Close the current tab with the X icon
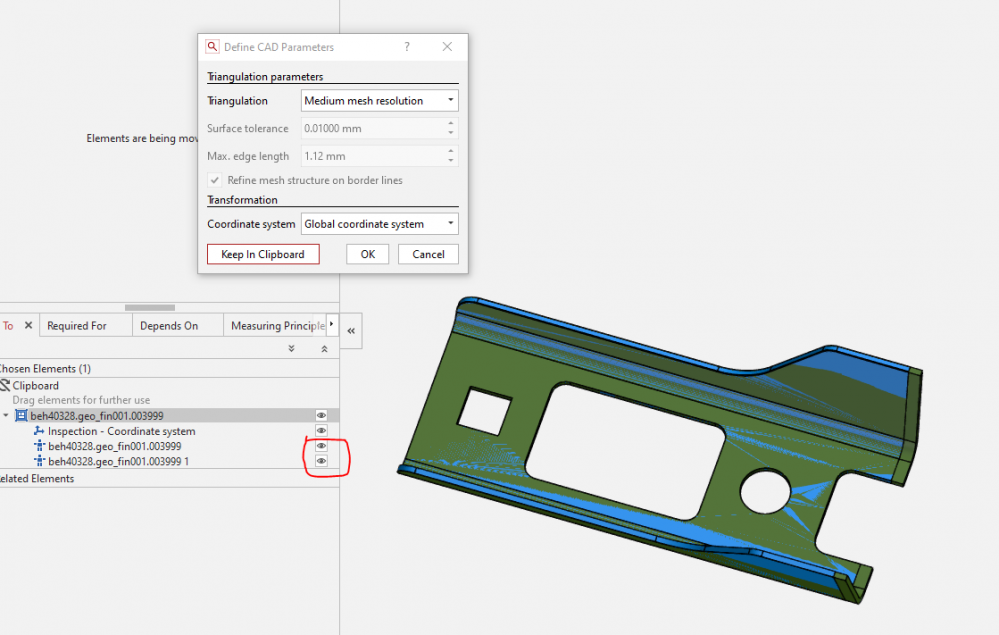Image resolution: width=999 pixels, height=635 pixels. pos(28,326)
